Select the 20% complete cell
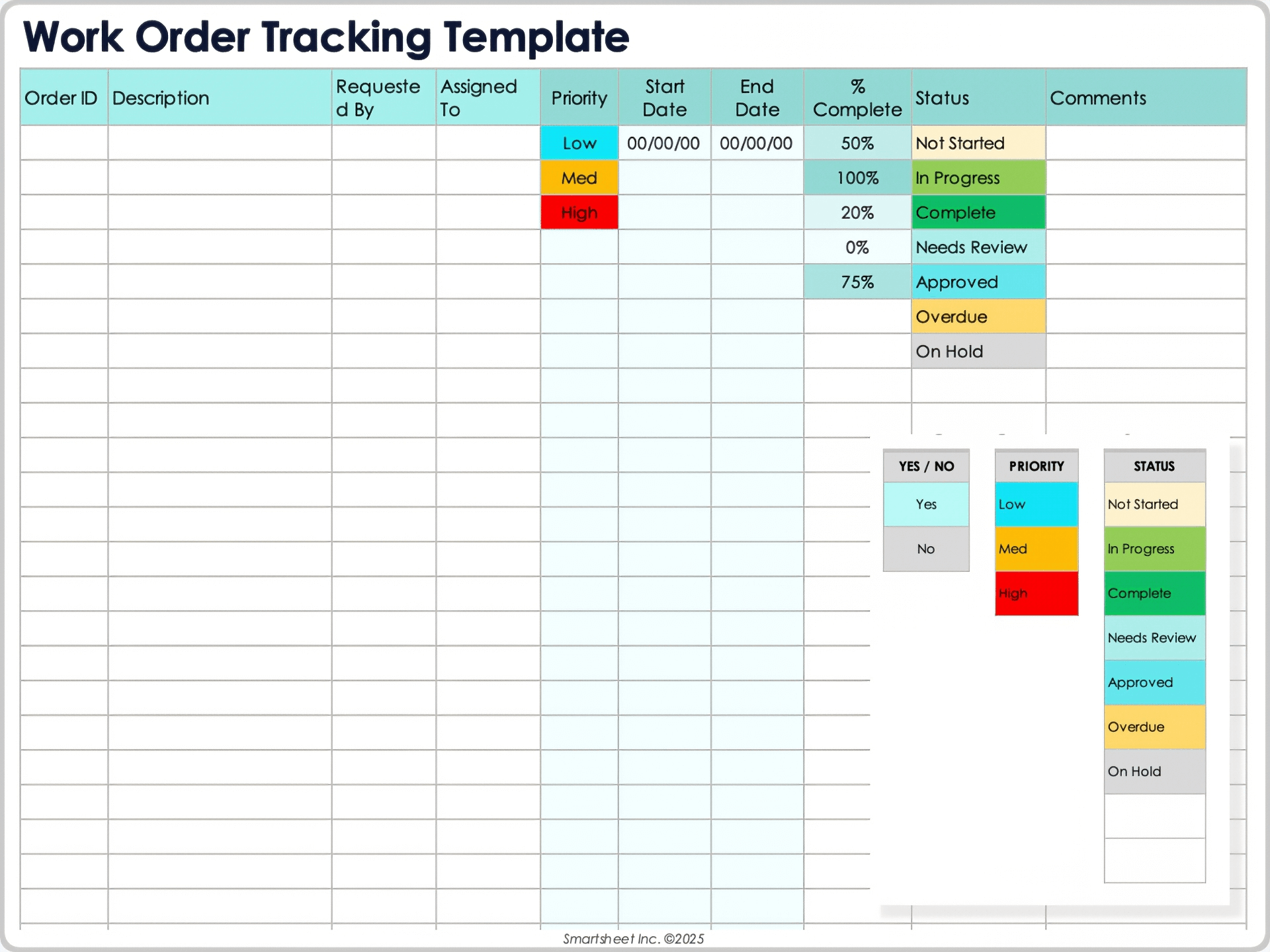The width and height of the screenshot is (1270, 952). [857, 212]
